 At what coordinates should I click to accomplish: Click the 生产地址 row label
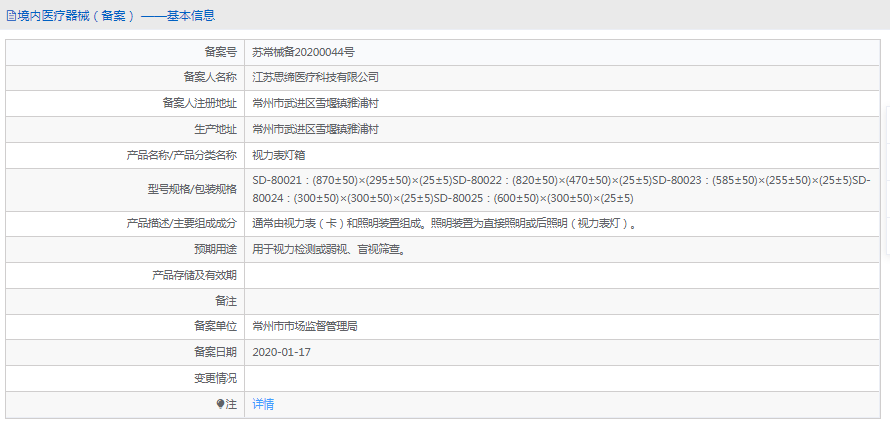[215, 129]
